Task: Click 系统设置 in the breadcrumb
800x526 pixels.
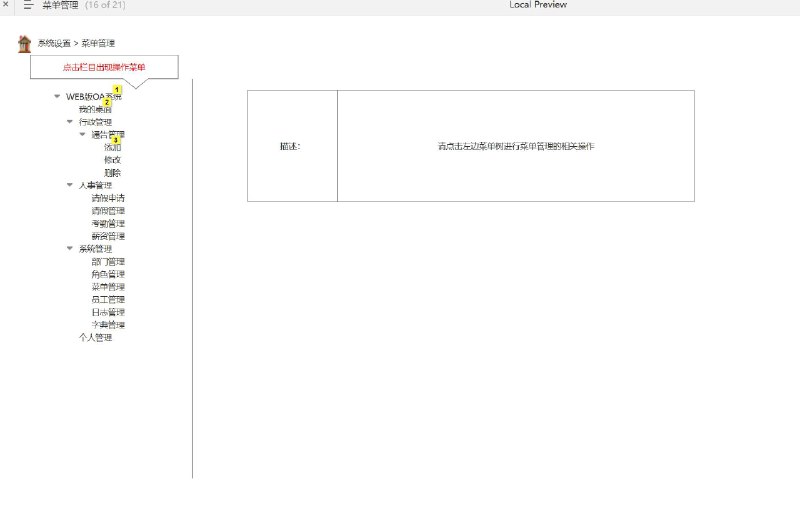Action: [x=54, y=43]
